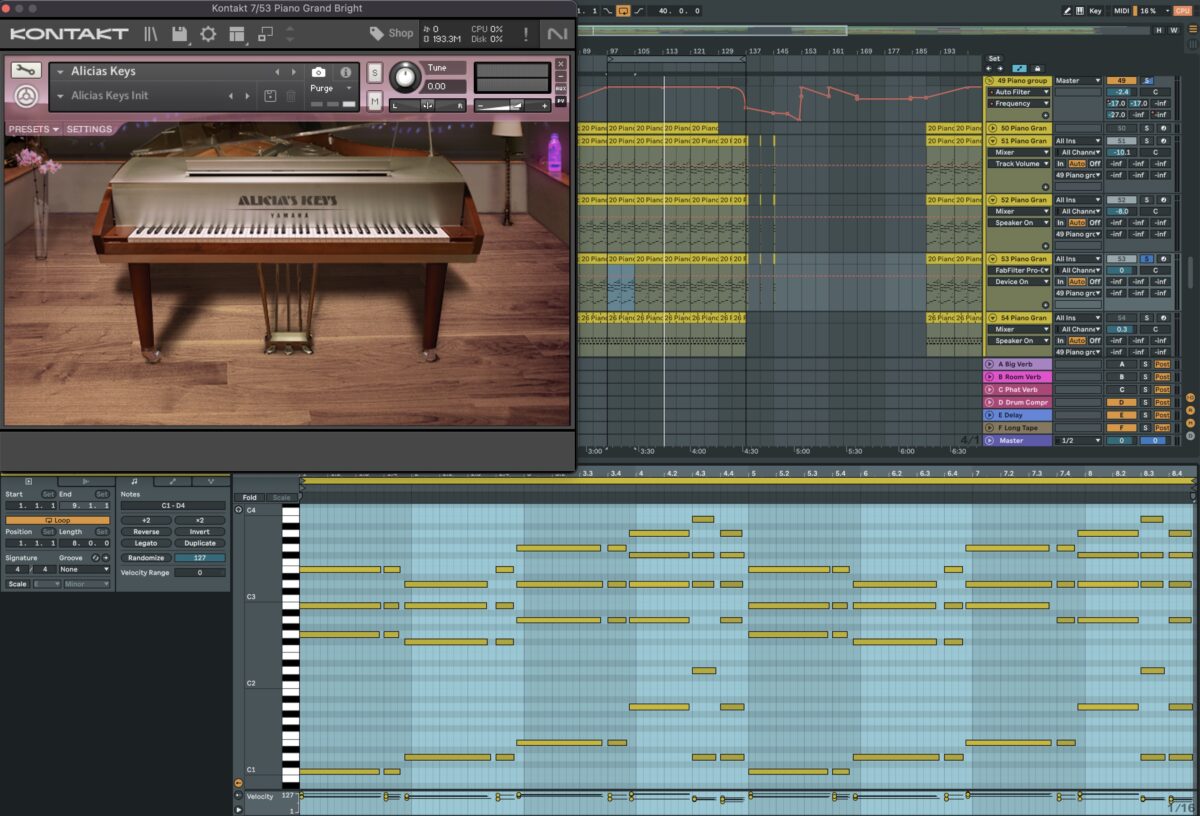Select A Big Verb return track
This screenshot has height=816, width=1200.
[1018, 364]
